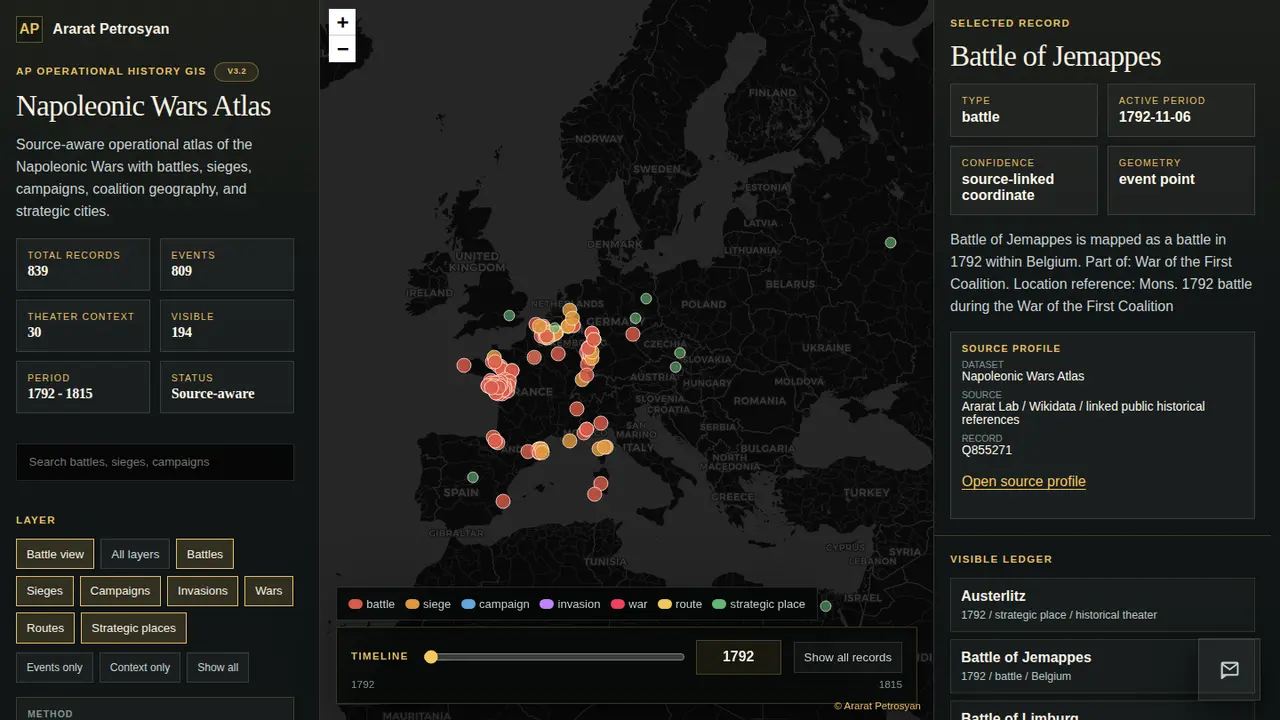Screen dimensions: 1280x720
Task: Click the Total Records 839 stat card
Action: click(83, 264)
